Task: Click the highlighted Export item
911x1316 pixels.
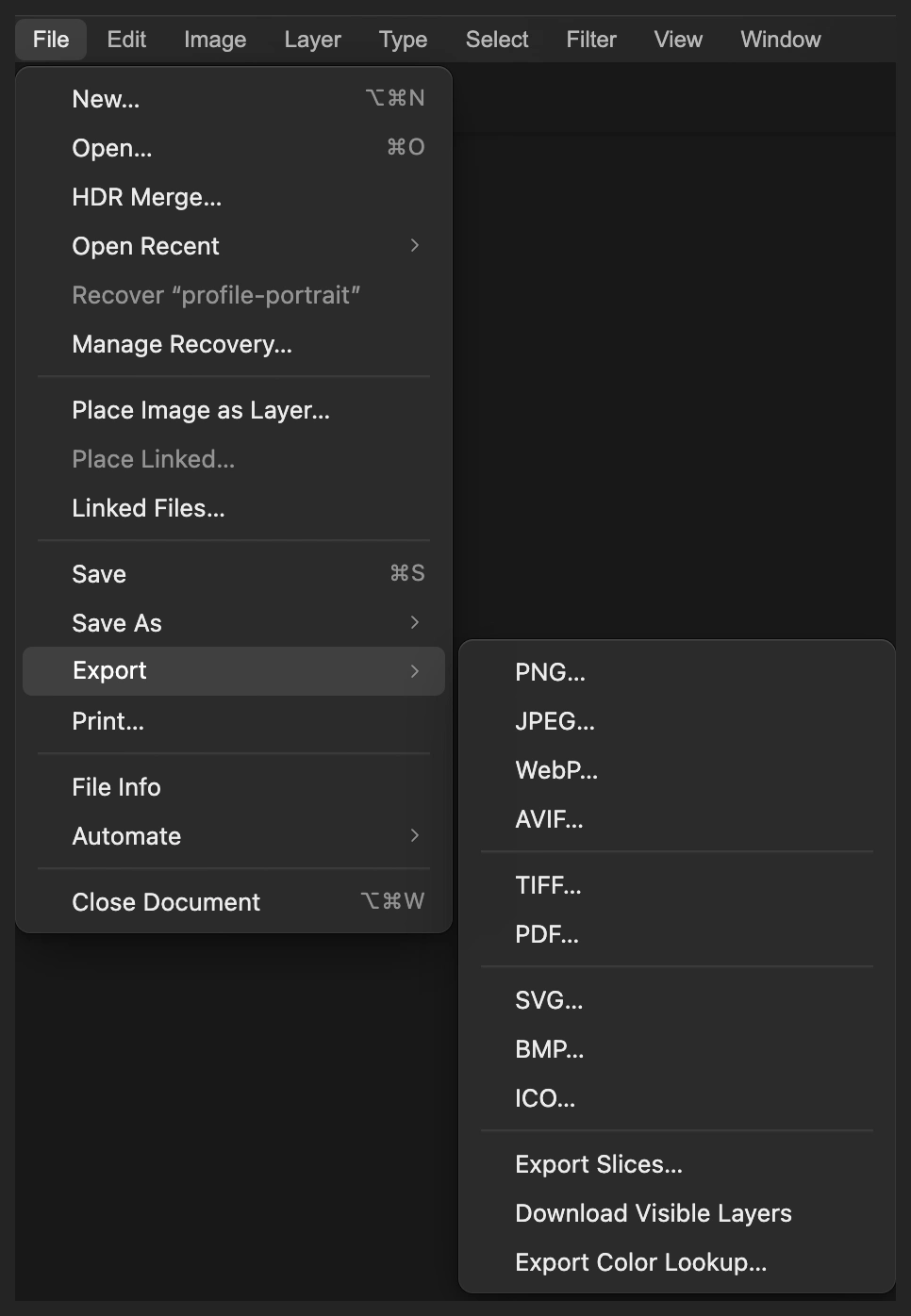Action: (x=234, y=671)
